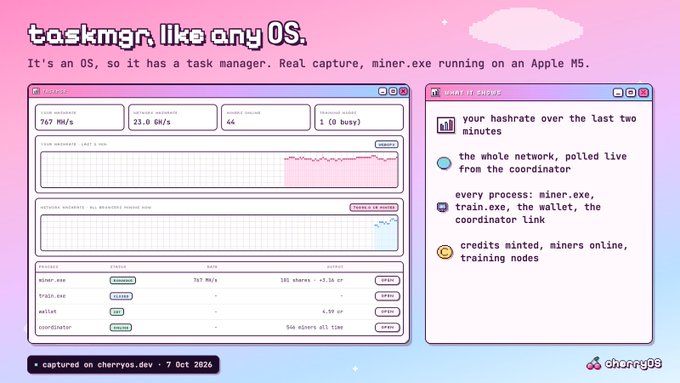680x383 pixels.
Task: Click the 'cherryOS' wordmark text
Action: coord(633,363)
